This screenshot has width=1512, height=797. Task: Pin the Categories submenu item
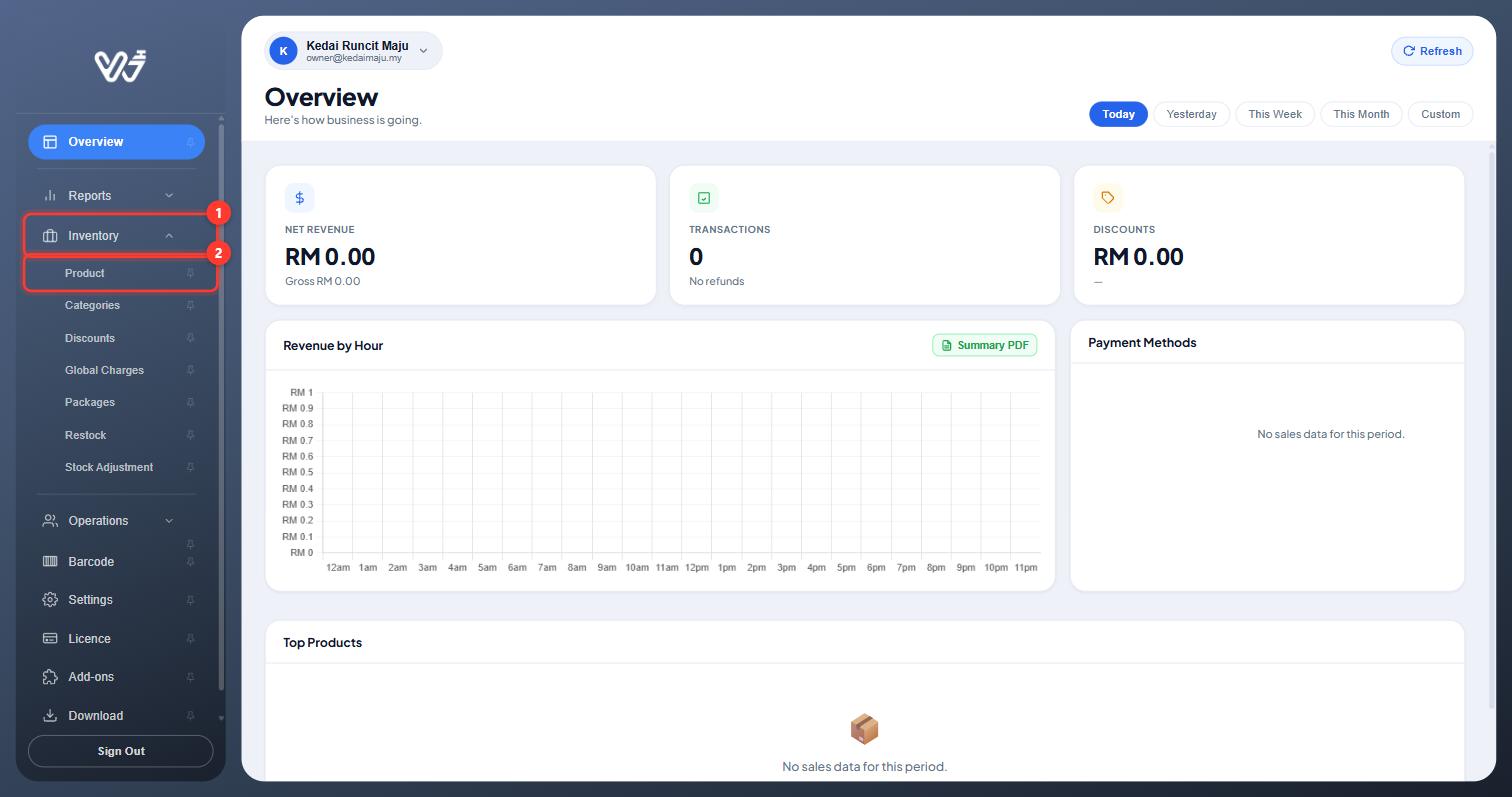190,306
